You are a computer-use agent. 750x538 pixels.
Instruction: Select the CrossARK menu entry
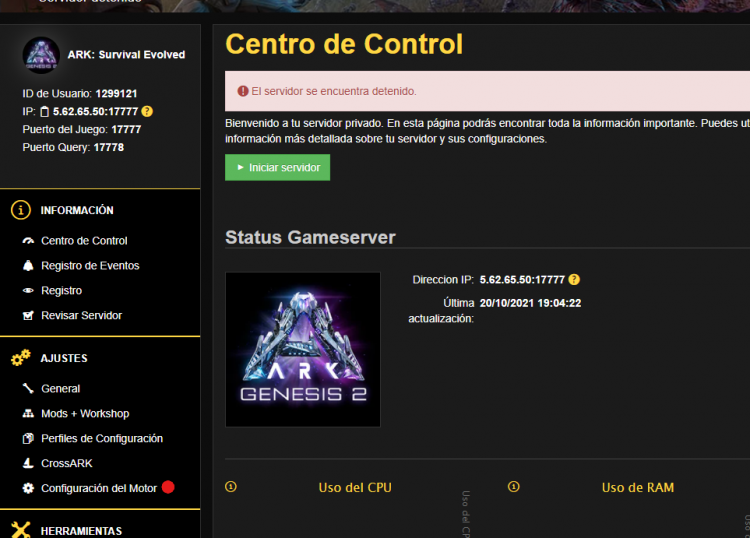point(66,464)
